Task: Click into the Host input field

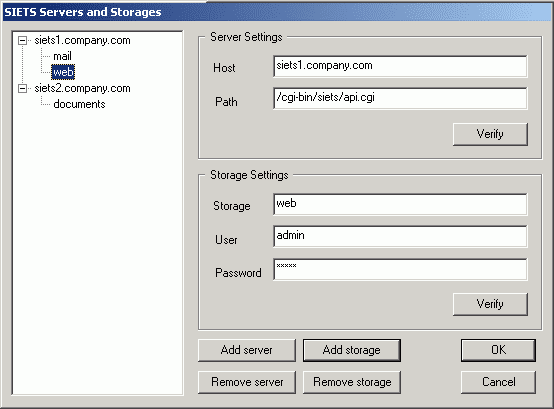Action: [x=400, y=66]
